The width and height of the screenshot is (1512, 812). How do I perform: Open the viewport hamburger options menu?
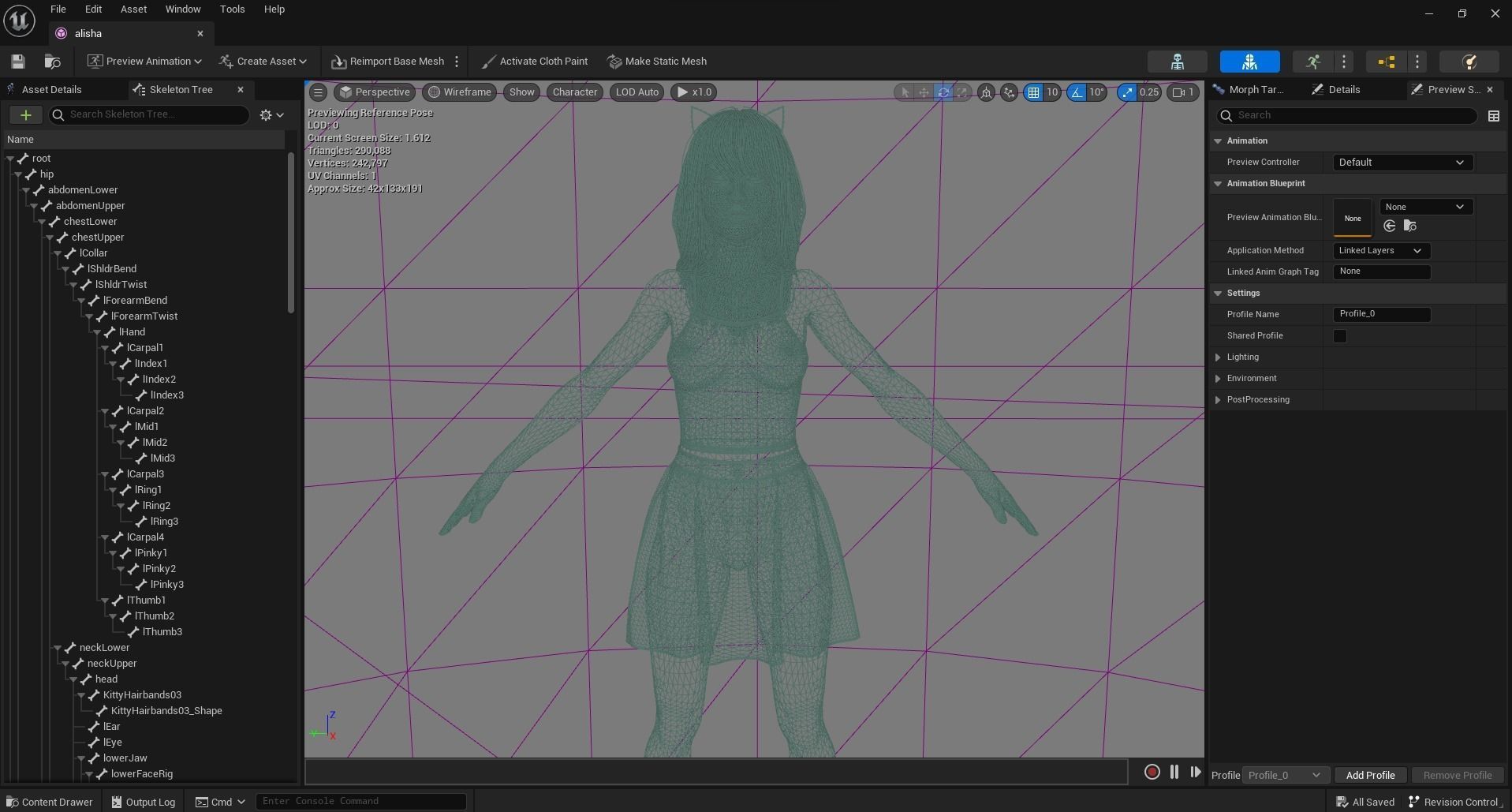pyautogui.click(x=318, y=92)
